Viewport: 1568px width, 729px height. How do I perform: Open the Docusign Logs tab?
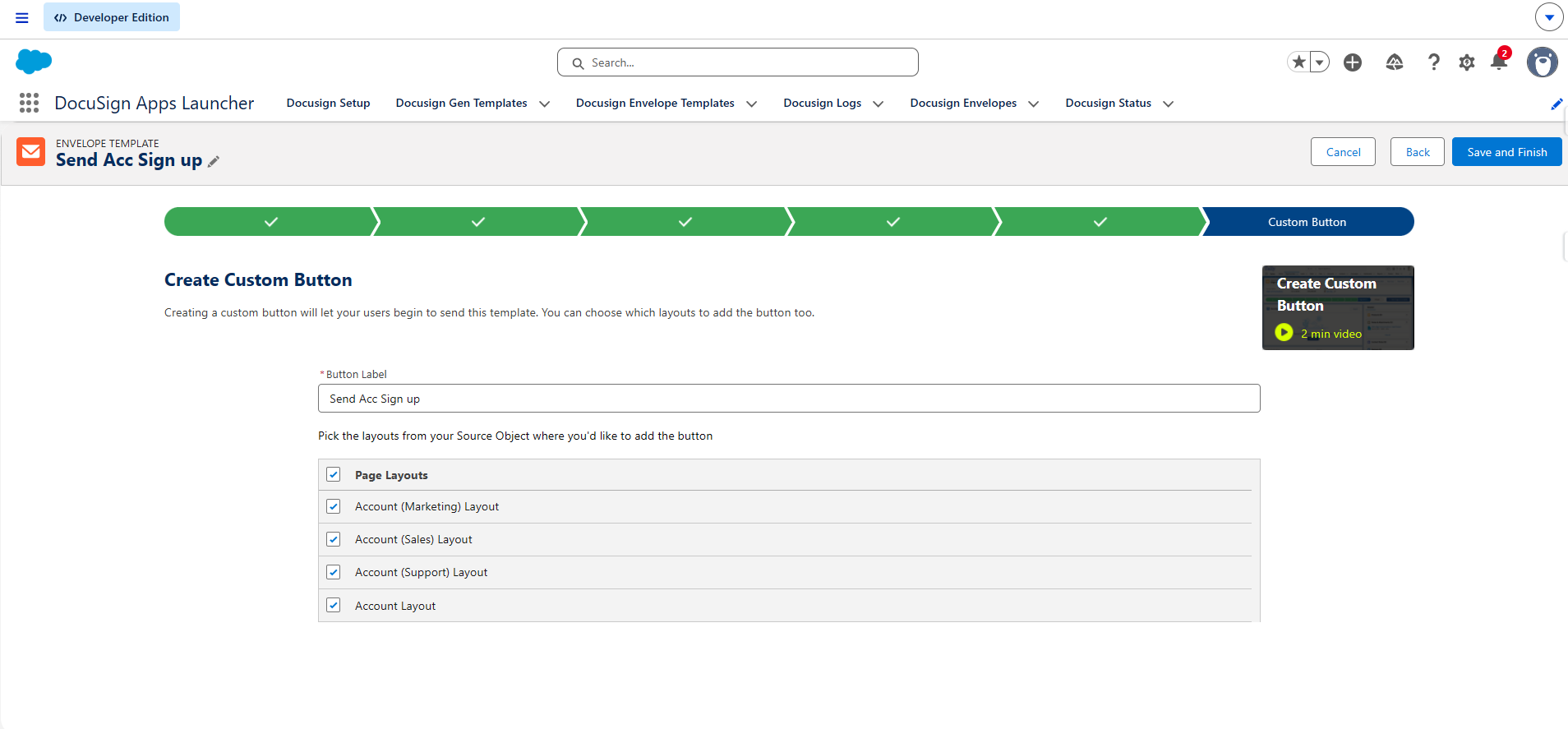(x=822, y=103)
